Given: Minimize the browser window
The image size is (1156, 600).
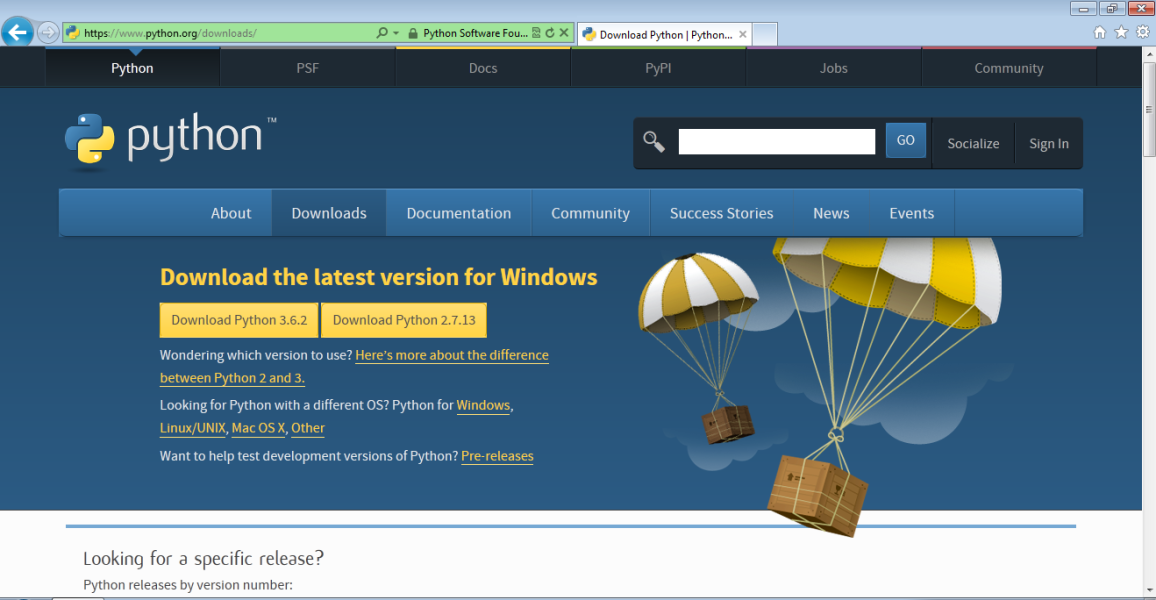Looking at the screenshot, I should [1083, 8].
